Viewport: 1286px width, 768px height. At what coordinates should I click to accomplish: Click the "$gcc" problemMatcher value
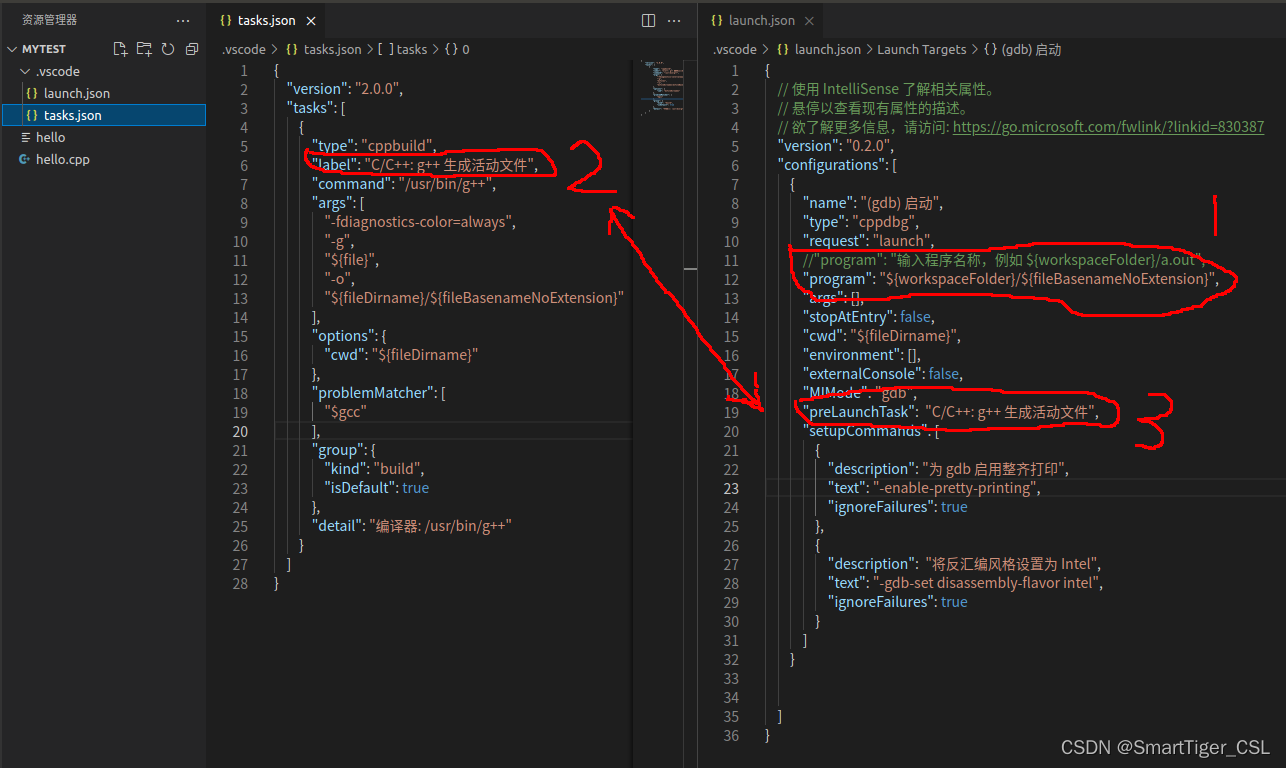(x=348, y=412)
